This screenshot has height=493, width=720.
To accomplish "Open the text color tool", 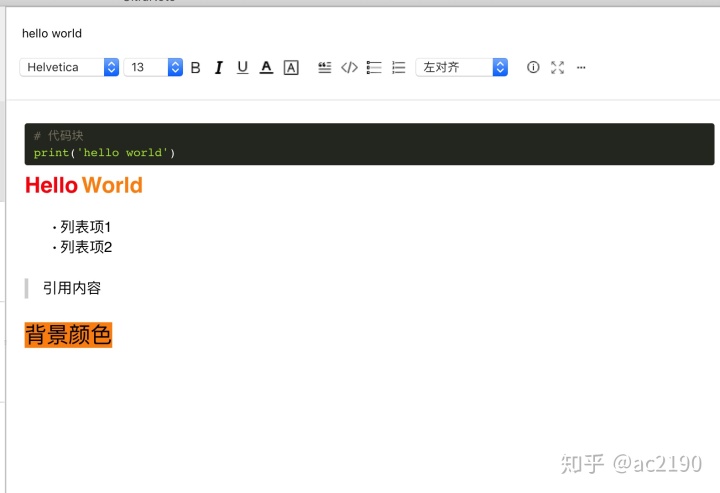I will [x=266, y=67].
